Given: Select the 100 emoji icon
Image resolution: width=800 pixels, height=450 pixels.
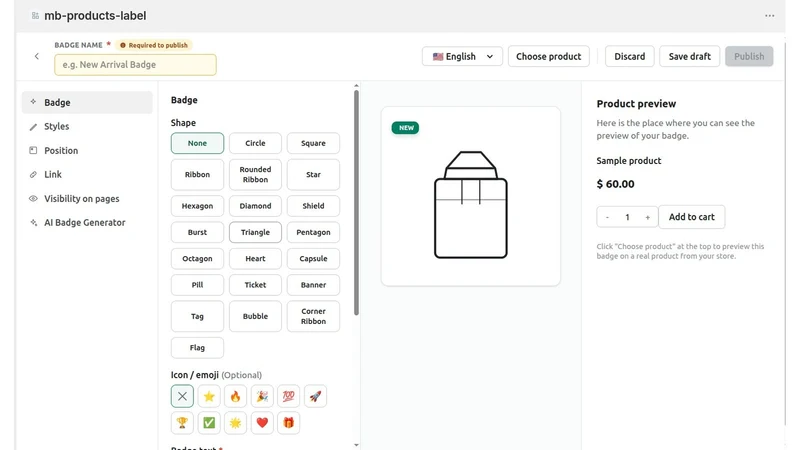Looking at the screenshot, I should point(288,396).
